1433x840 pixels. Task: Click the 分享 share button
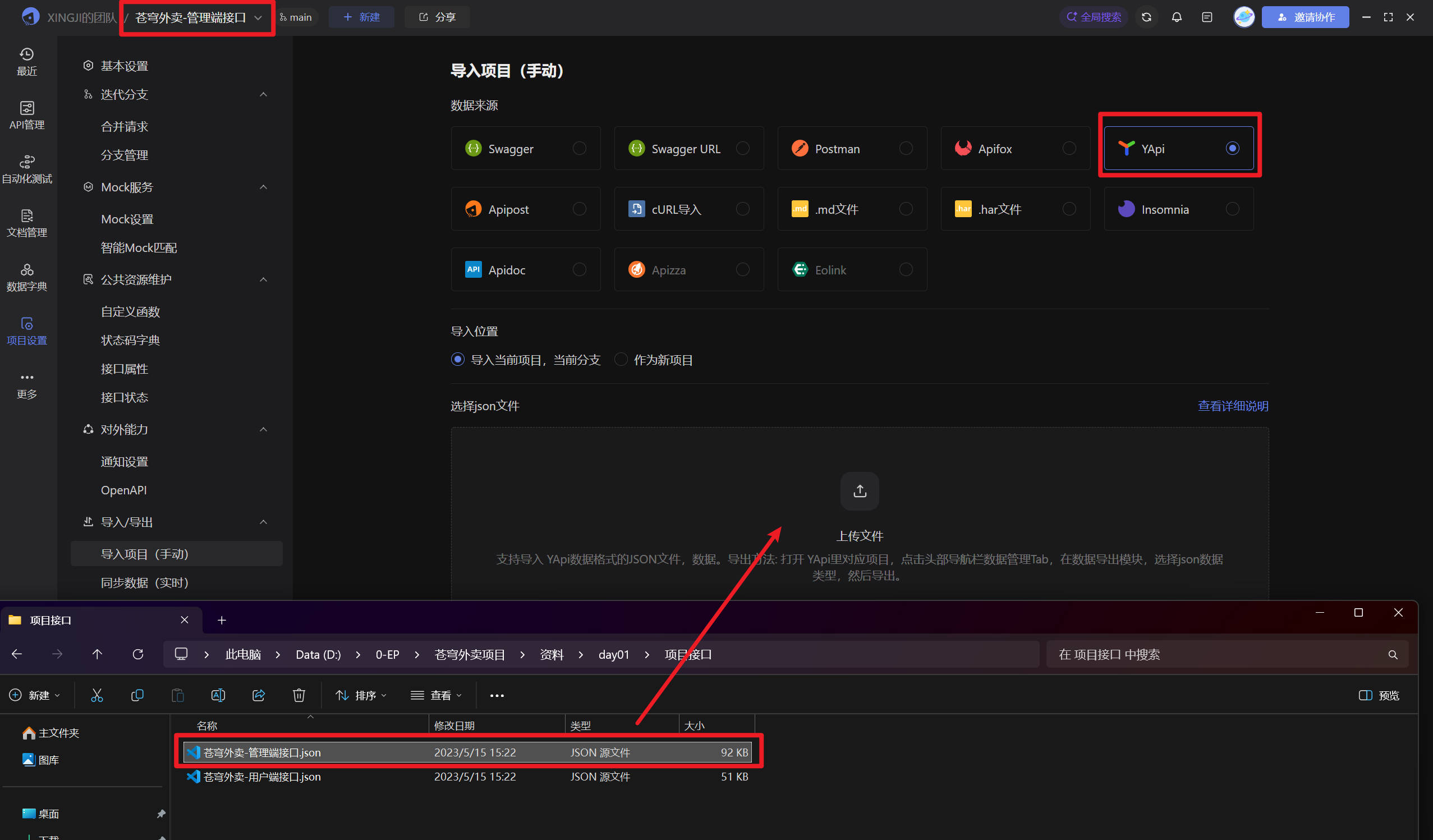click(x=437, y=17)
